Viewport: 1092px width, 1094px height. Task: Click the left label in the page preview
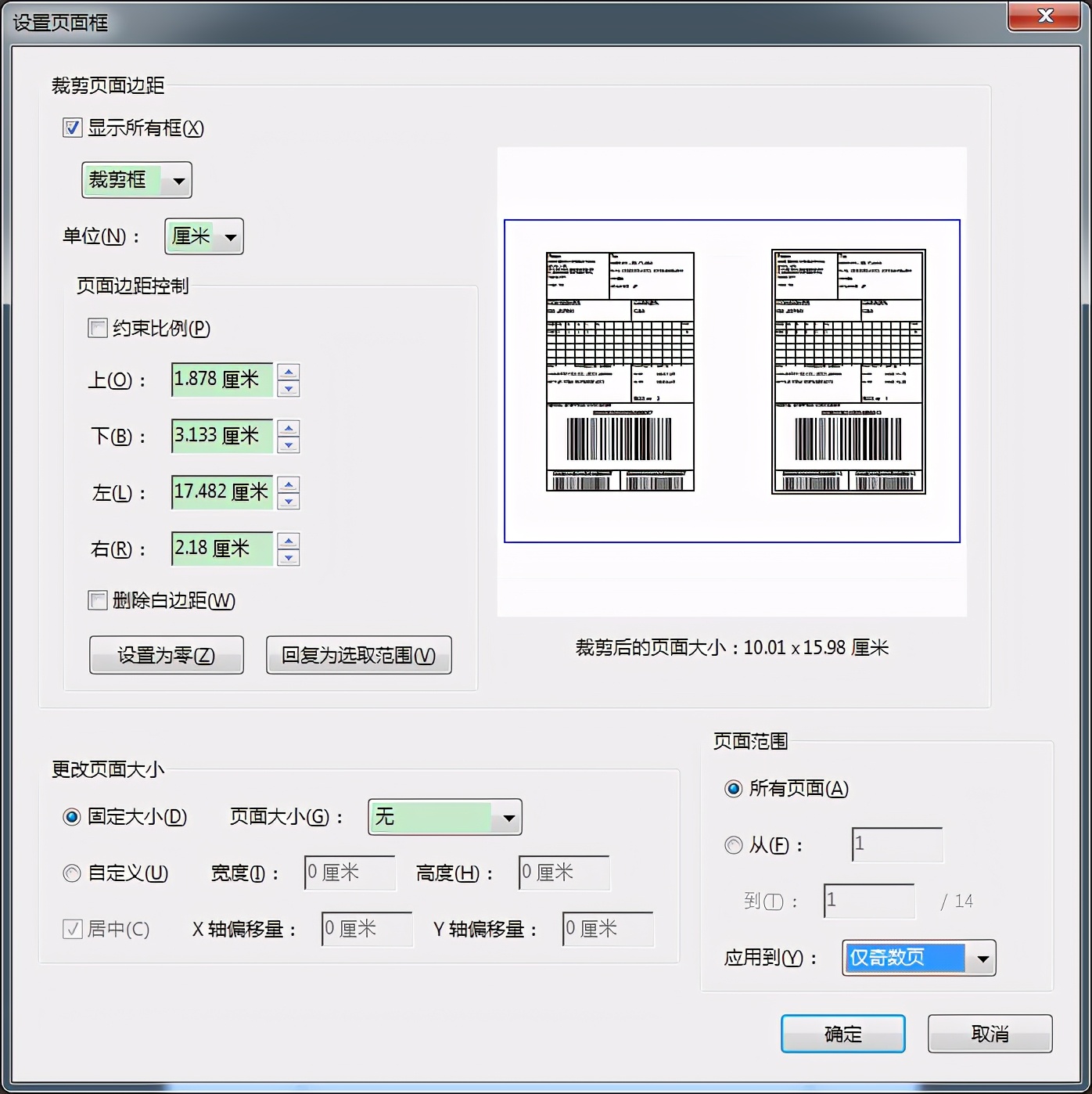tap(620, 372)
